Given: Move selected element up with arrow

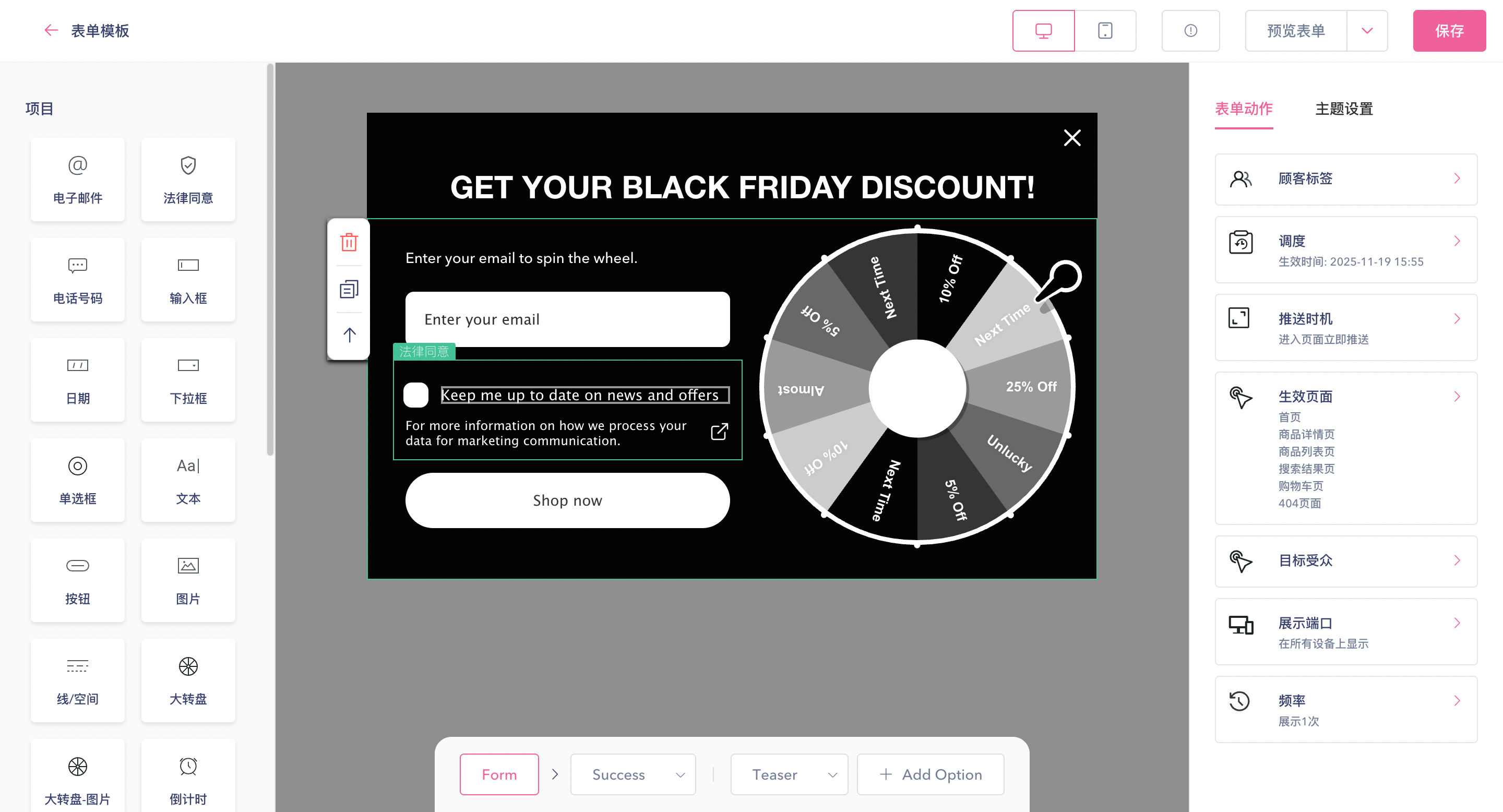Looking at the screenshot, I should [x=349, y=335].
